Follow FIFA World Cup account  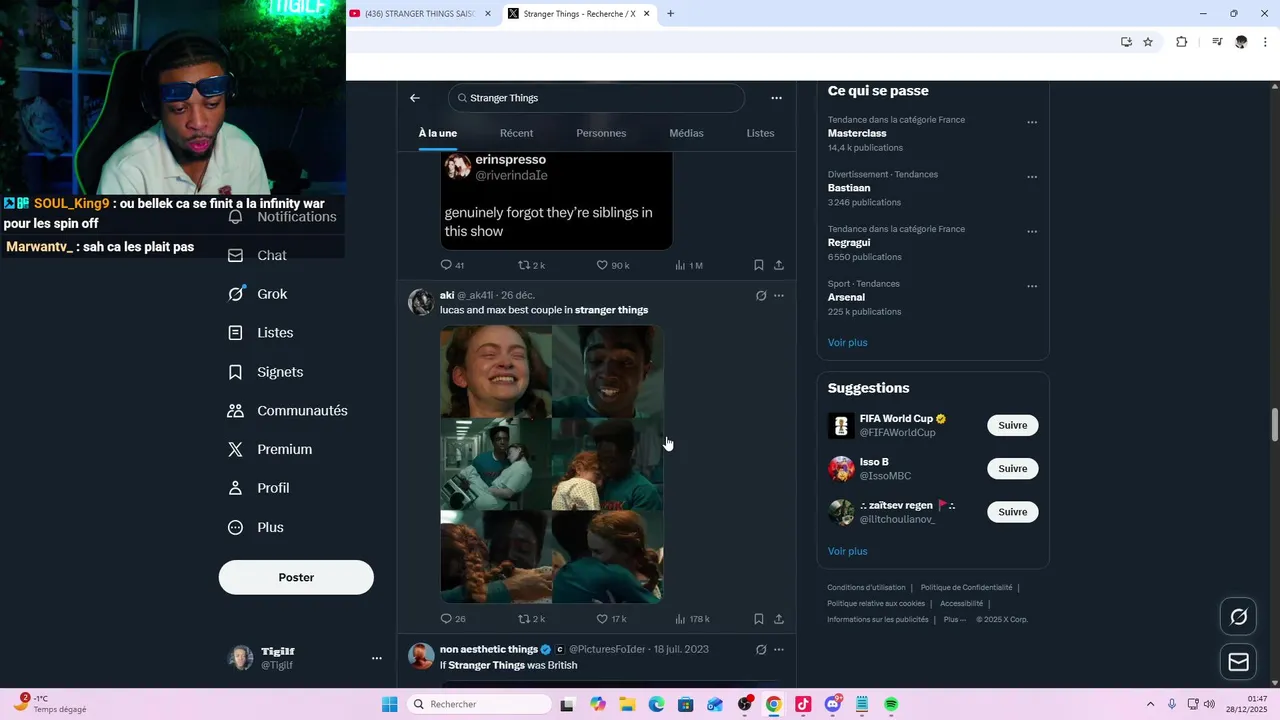tap(1012, 426)
